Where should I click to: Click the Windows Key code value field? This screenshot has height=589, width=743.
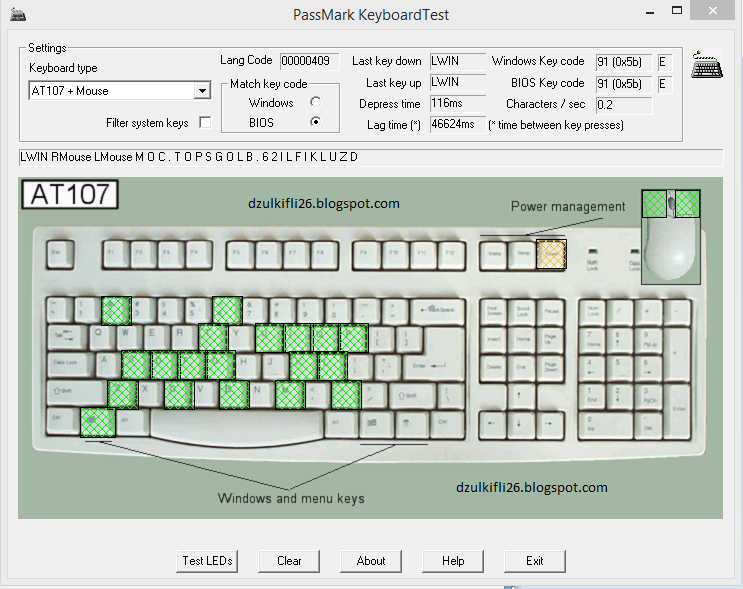tap(624, 62)
